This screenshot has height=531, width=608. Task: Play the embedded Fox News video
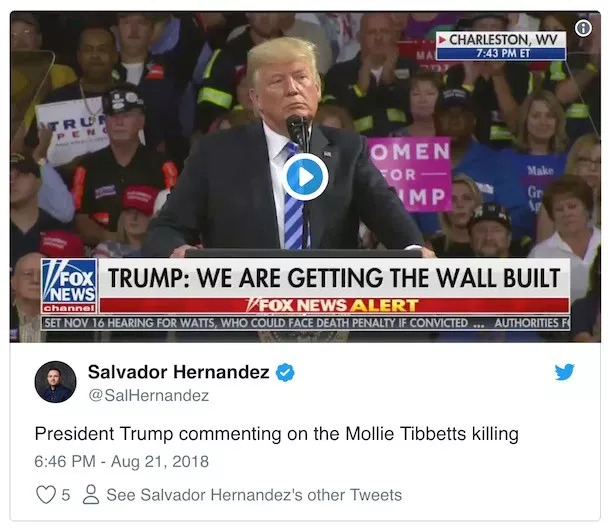tap(305, 177)
